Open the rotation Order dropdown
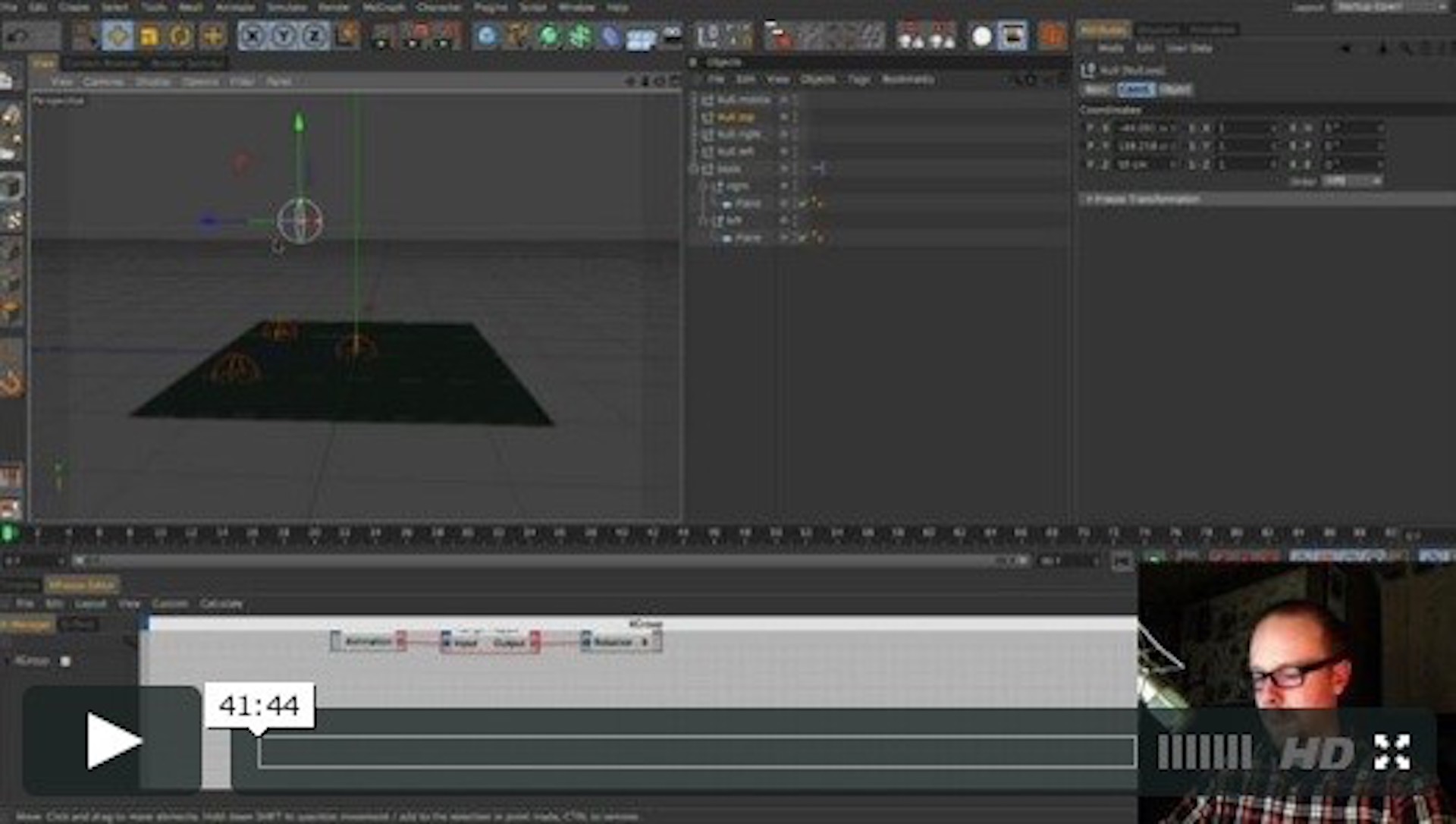Viewport: 1456px width, 824px height. pyautogui.click(x=1353, y=181)
